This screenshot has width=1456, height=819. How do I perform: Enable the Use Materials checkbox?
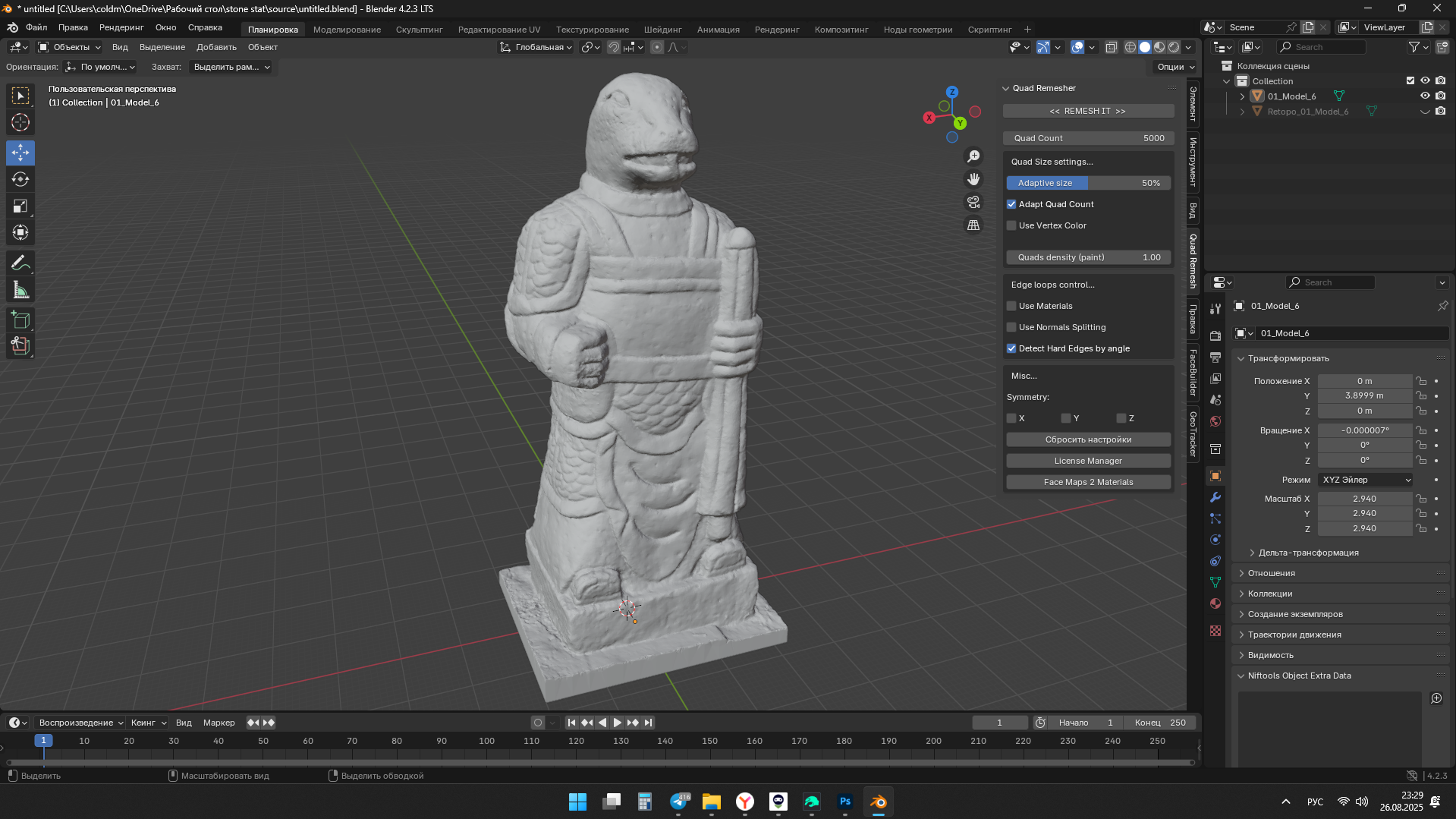pyautogui.click(x=1011, y=306)
